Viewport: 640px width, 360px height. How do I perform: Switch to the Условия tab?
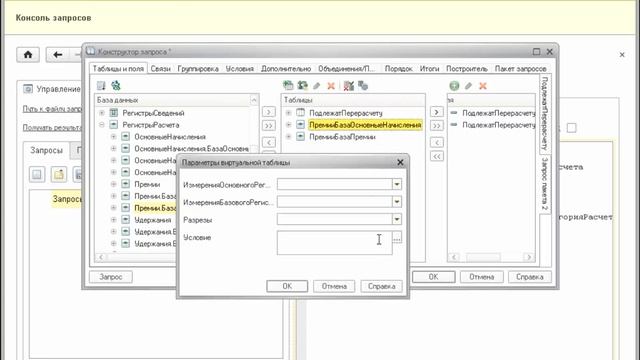coord(240,69)
